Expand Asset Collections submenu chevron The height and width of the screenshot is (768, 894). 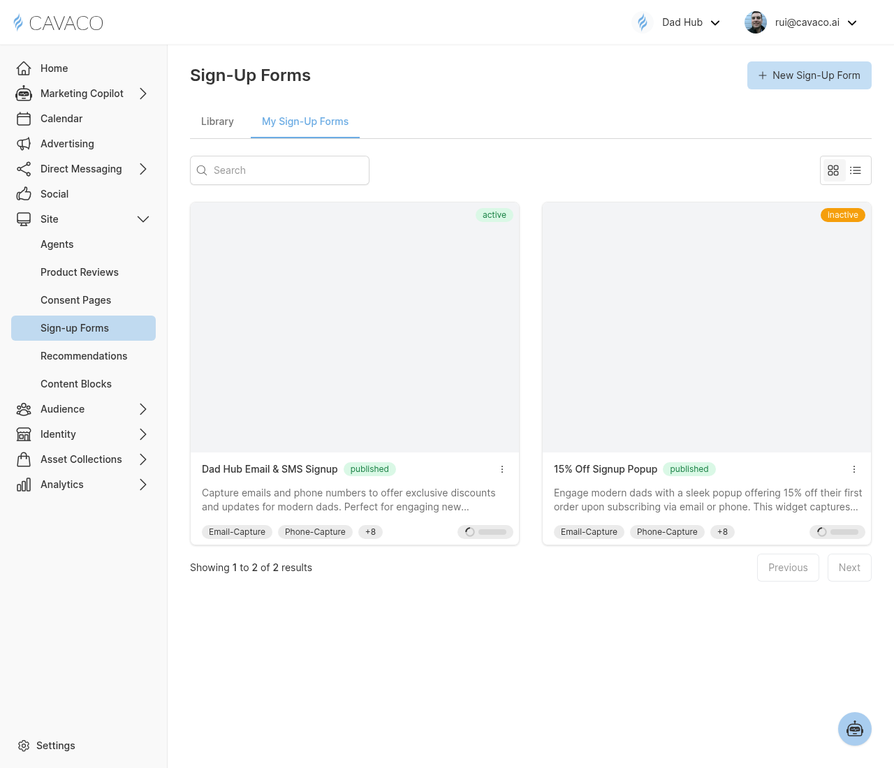[143, 459]
